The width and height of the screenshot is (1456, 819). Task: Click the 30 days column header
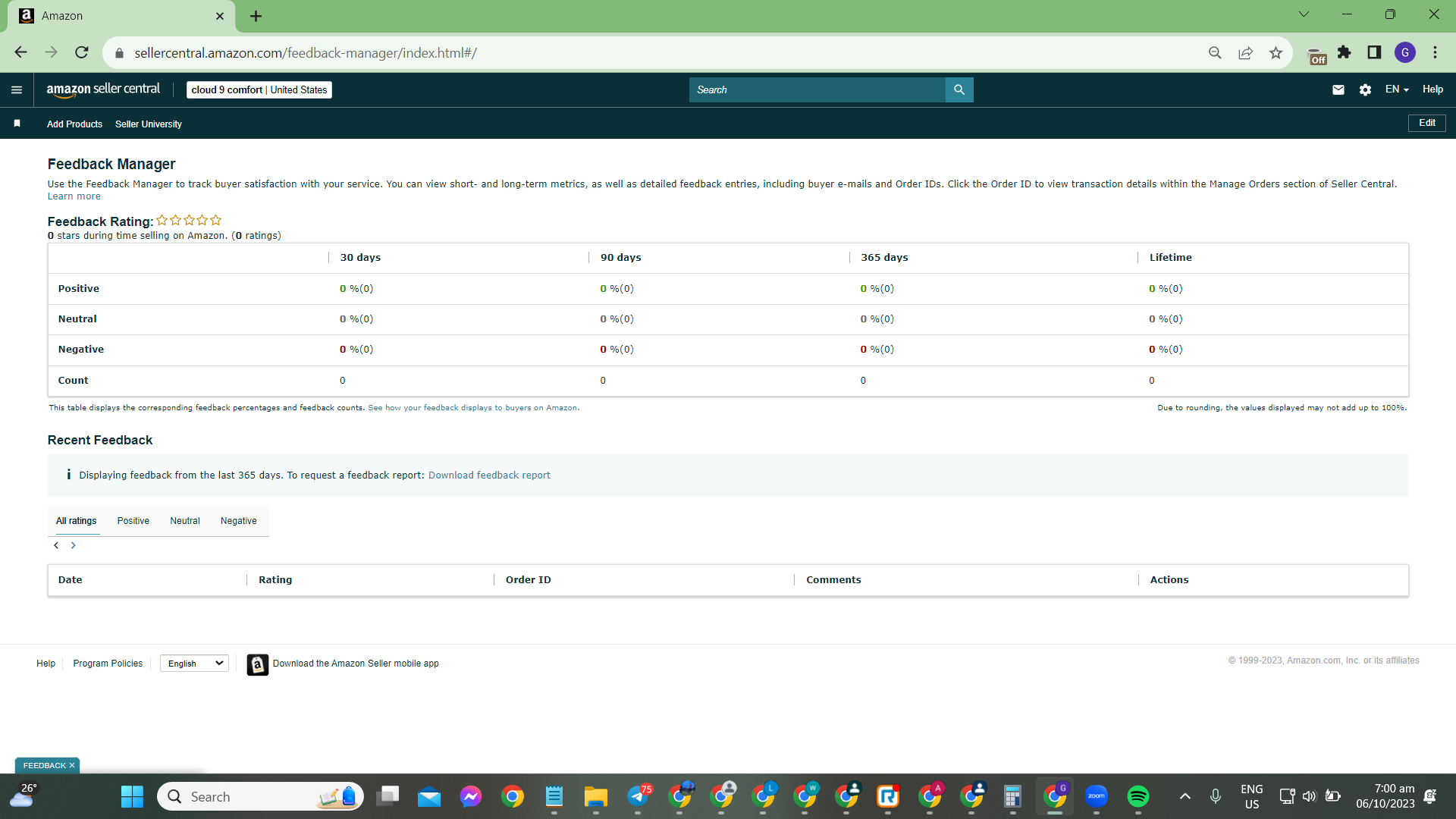(x=361, y=258)
